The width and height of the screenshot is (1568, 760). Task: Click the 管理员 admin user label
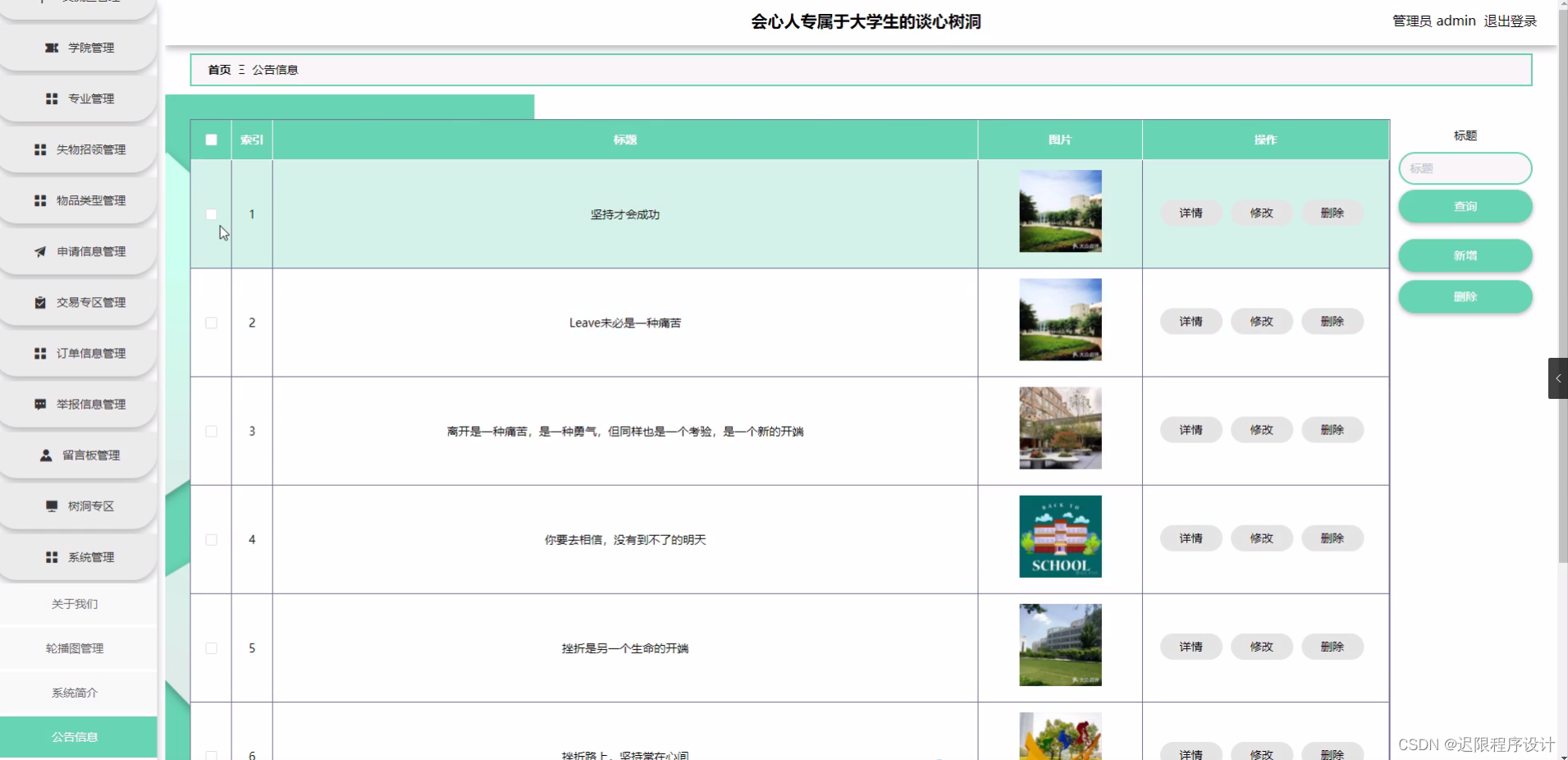pyautogui.click(x=1433, y=21)
